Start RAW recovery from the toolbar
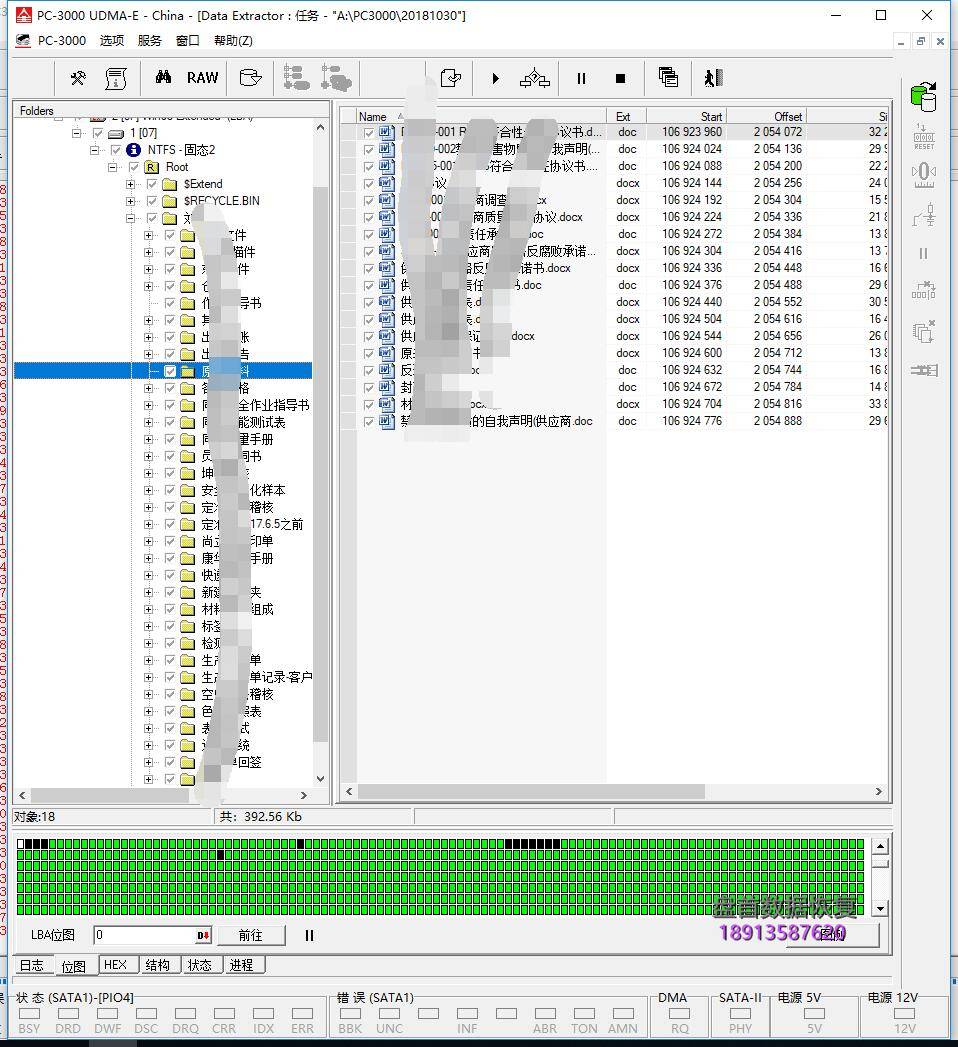958x1047 pixels. 202,78
